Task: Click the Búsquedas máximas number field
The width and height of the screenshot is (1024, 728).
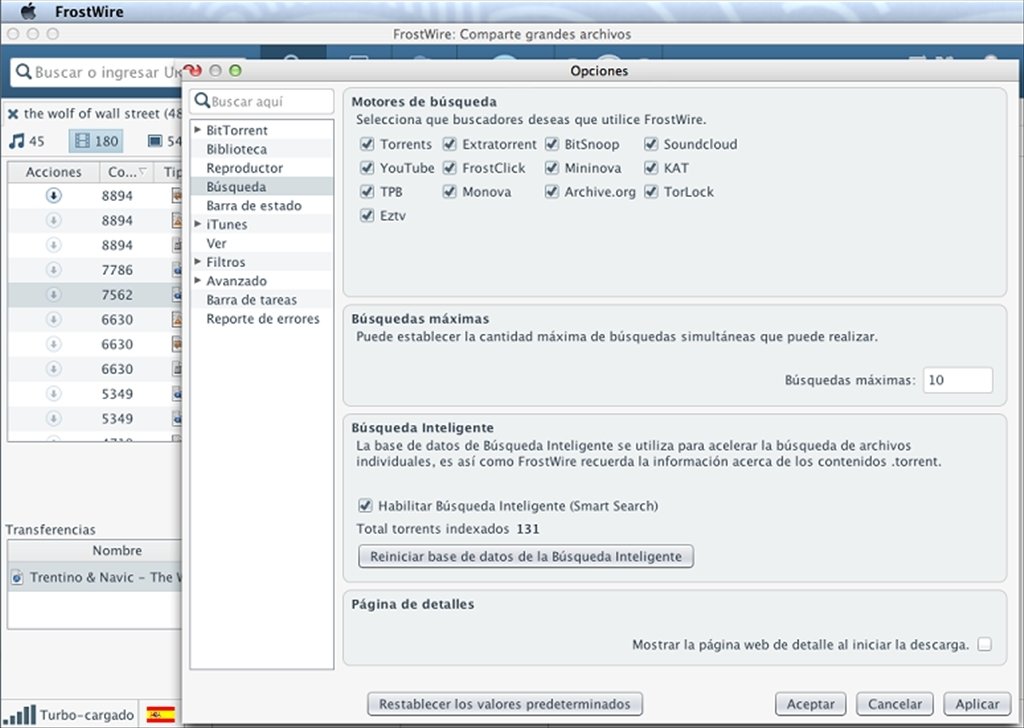Action: (957, 380)
